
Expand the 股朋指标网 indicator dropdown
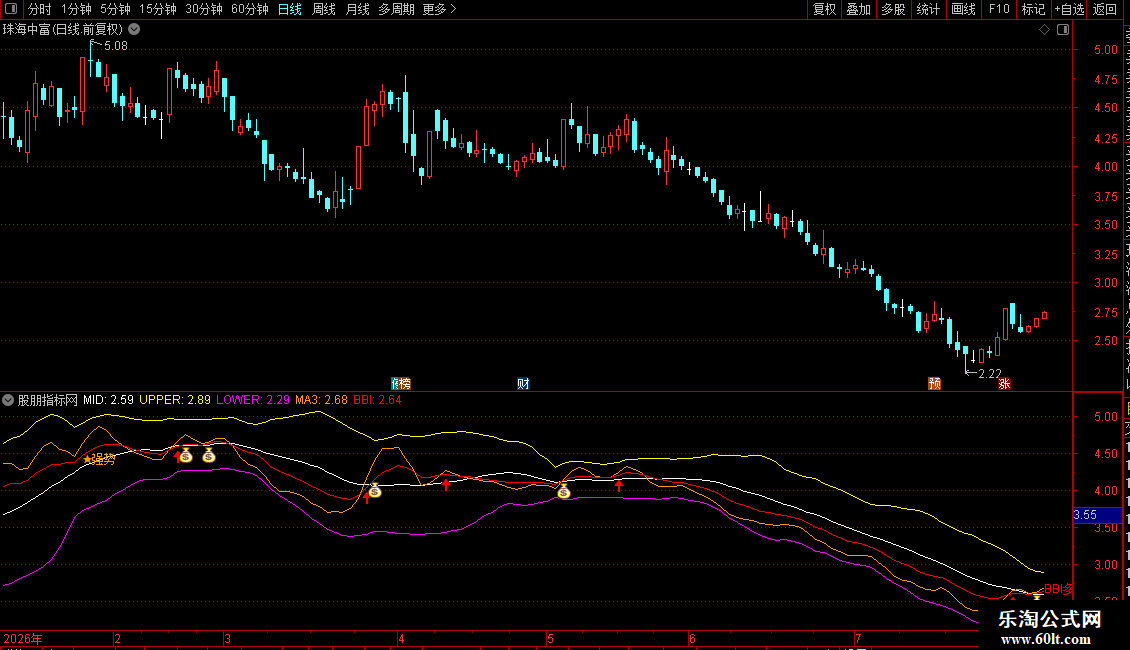8,400
